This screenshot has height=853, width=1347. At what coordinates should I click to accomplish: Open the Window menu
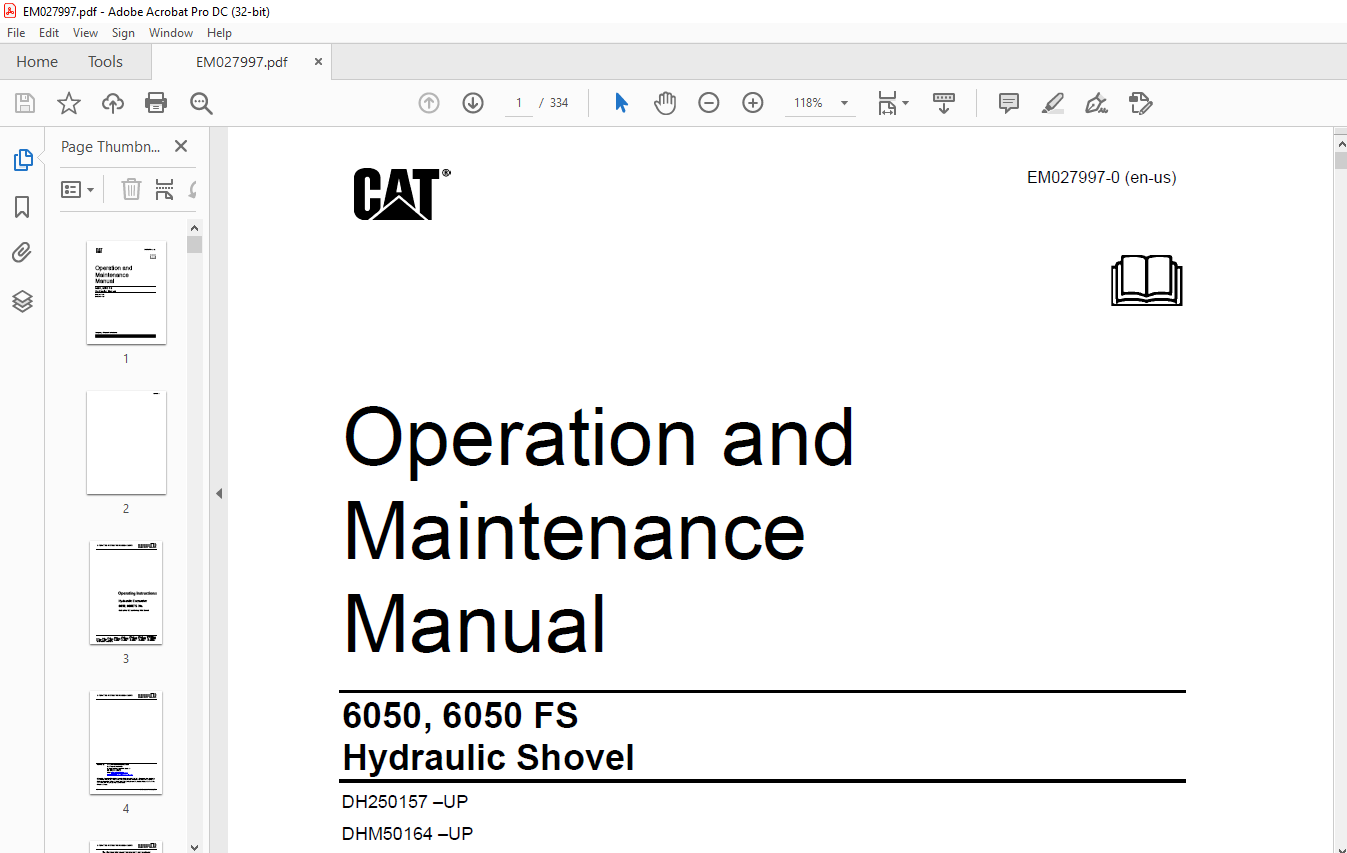(x=171, y=33)
